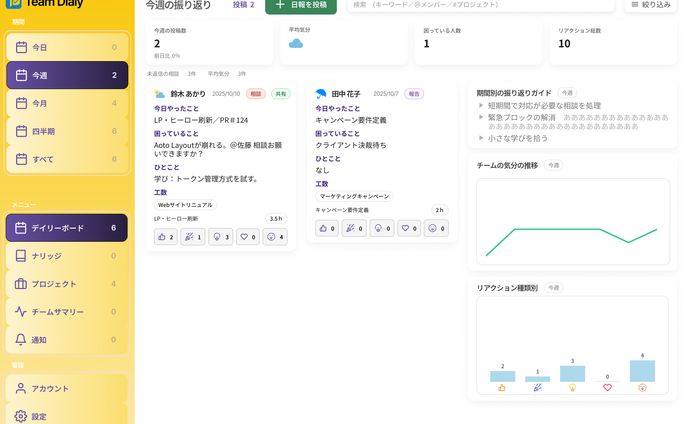This screenshot has width=688, height=424.
Task: Click the face icon under reaction chart
Action: 642,388
